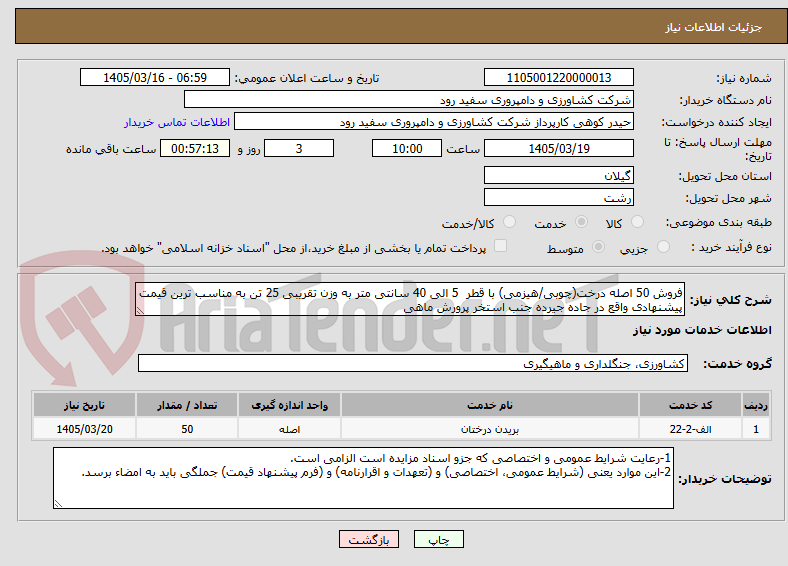Screen dimensions: 788x566
Task: Click the واحد اندازه گیری column header
Action: pyautogui.click(x=289, y=405)
